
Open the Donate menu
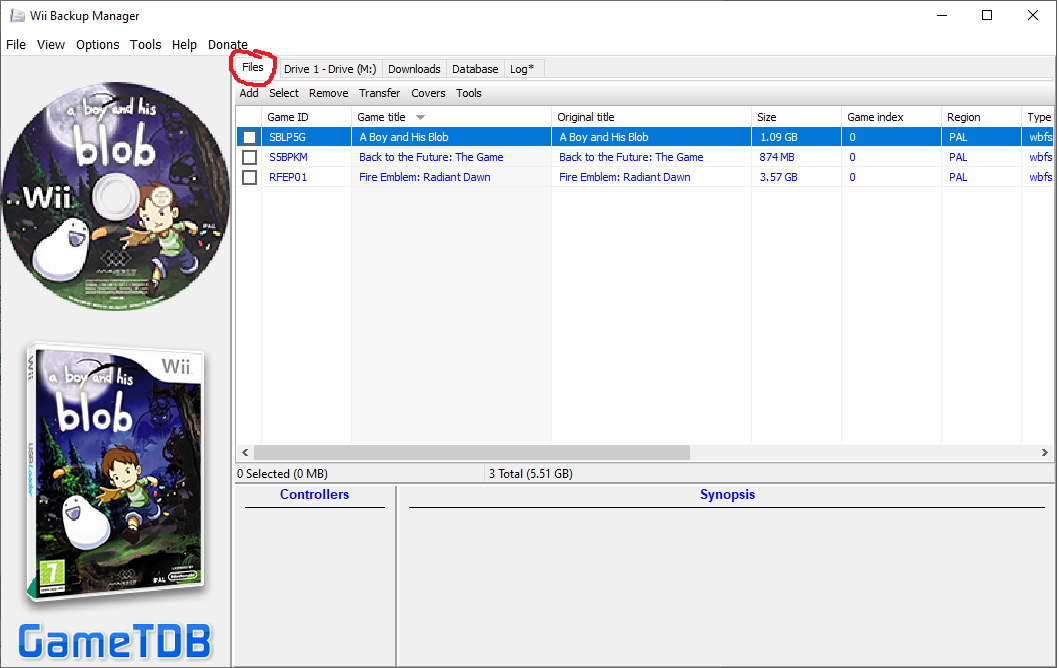point(228,45)
